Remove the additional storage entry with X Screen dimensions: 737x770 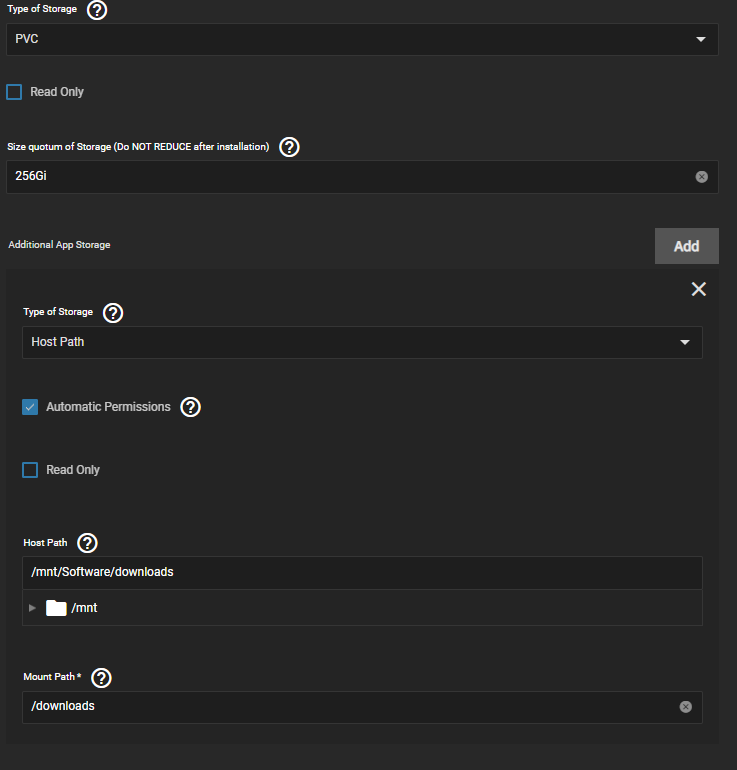(x=699, y=289)
